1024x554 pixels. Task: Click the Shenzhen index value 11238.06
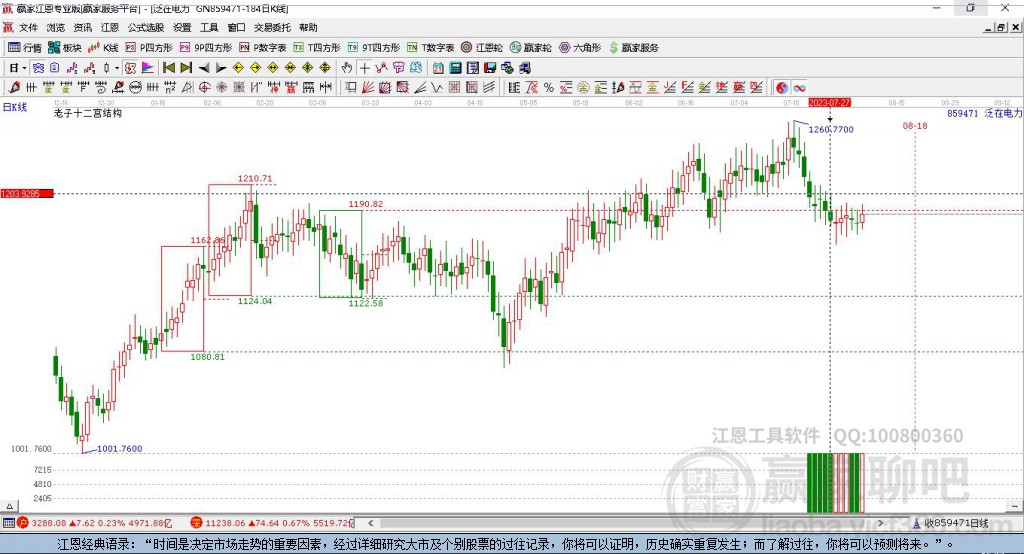225,523
